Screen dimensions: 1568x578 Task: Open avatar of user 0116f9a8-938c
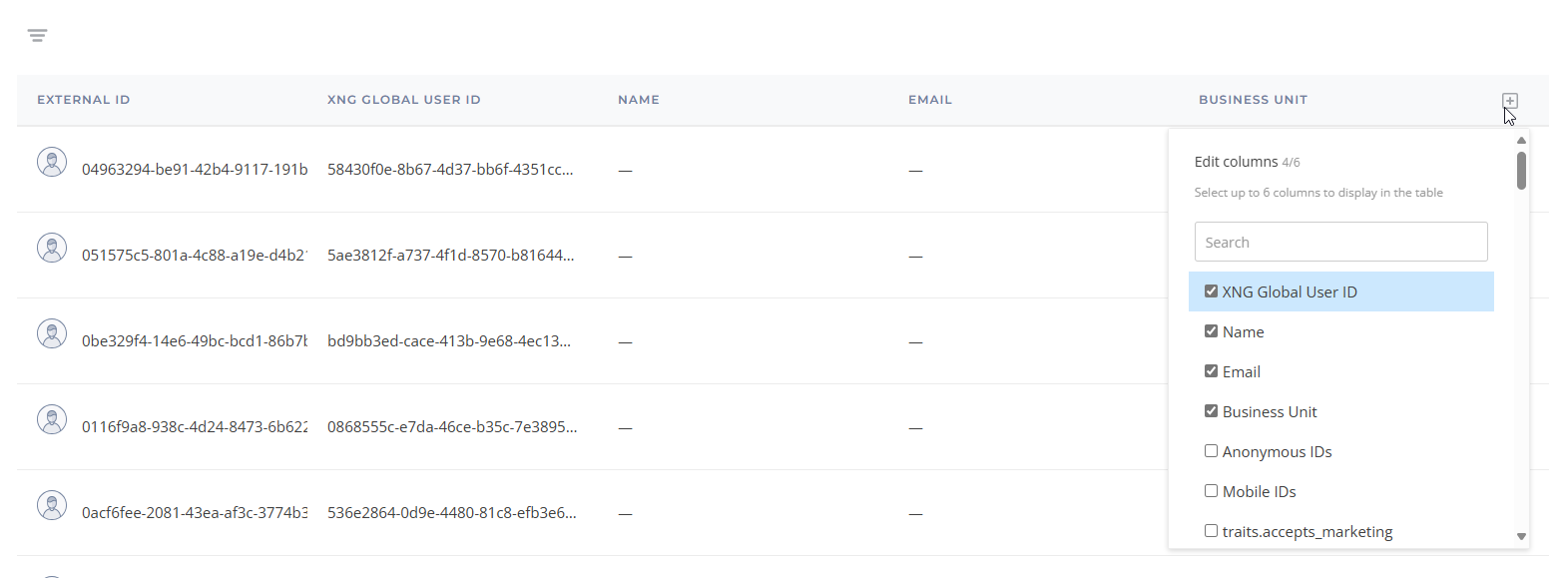click(x=52, y=419)
